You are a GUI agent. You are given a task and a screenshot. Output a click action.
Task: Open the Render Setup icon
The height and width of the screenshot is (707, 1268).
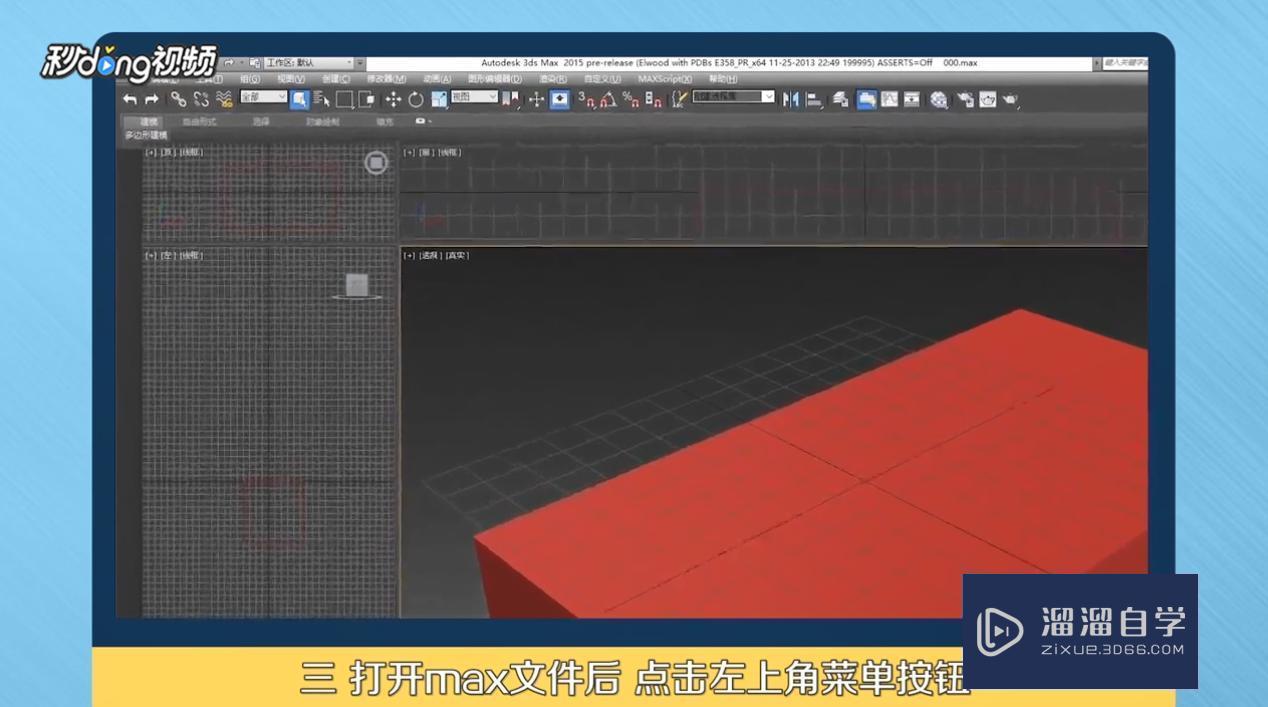(x=966, y=99)
